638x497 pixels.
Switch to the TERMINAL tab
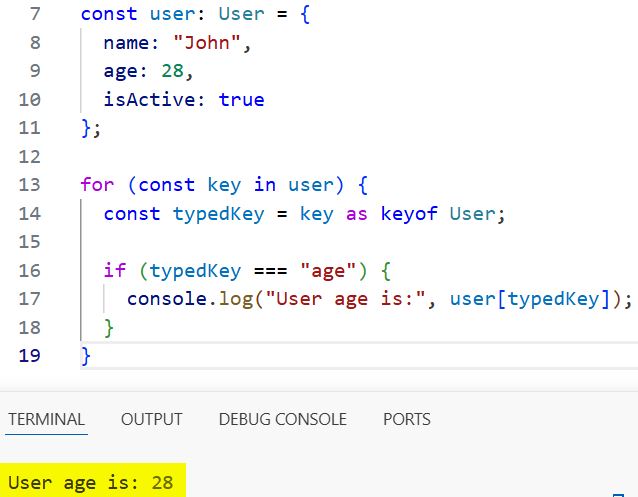coord(46,419)
